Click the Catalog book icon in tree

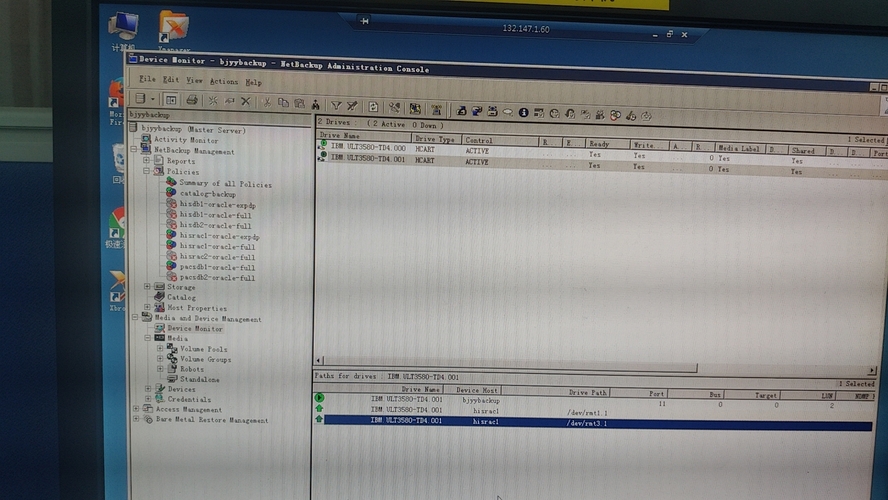pos(159,296)
